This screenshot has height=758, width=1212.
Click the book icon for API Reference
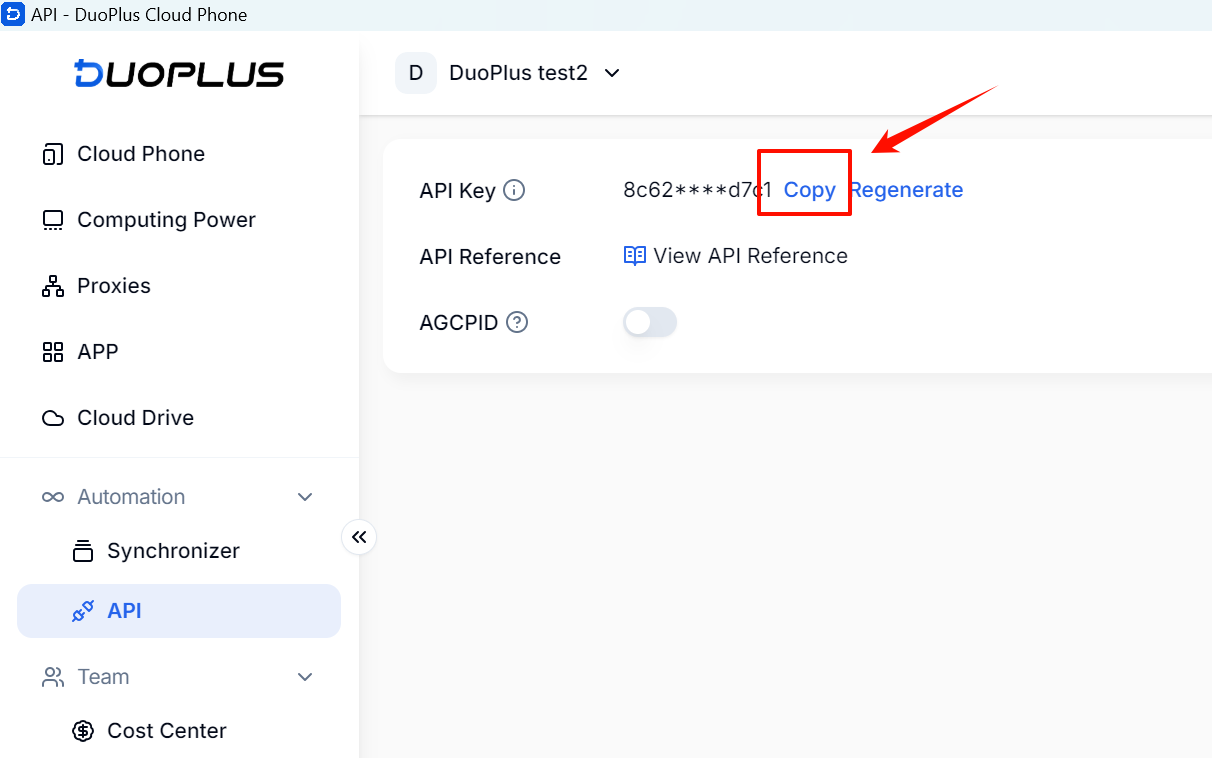coord(635,256)
